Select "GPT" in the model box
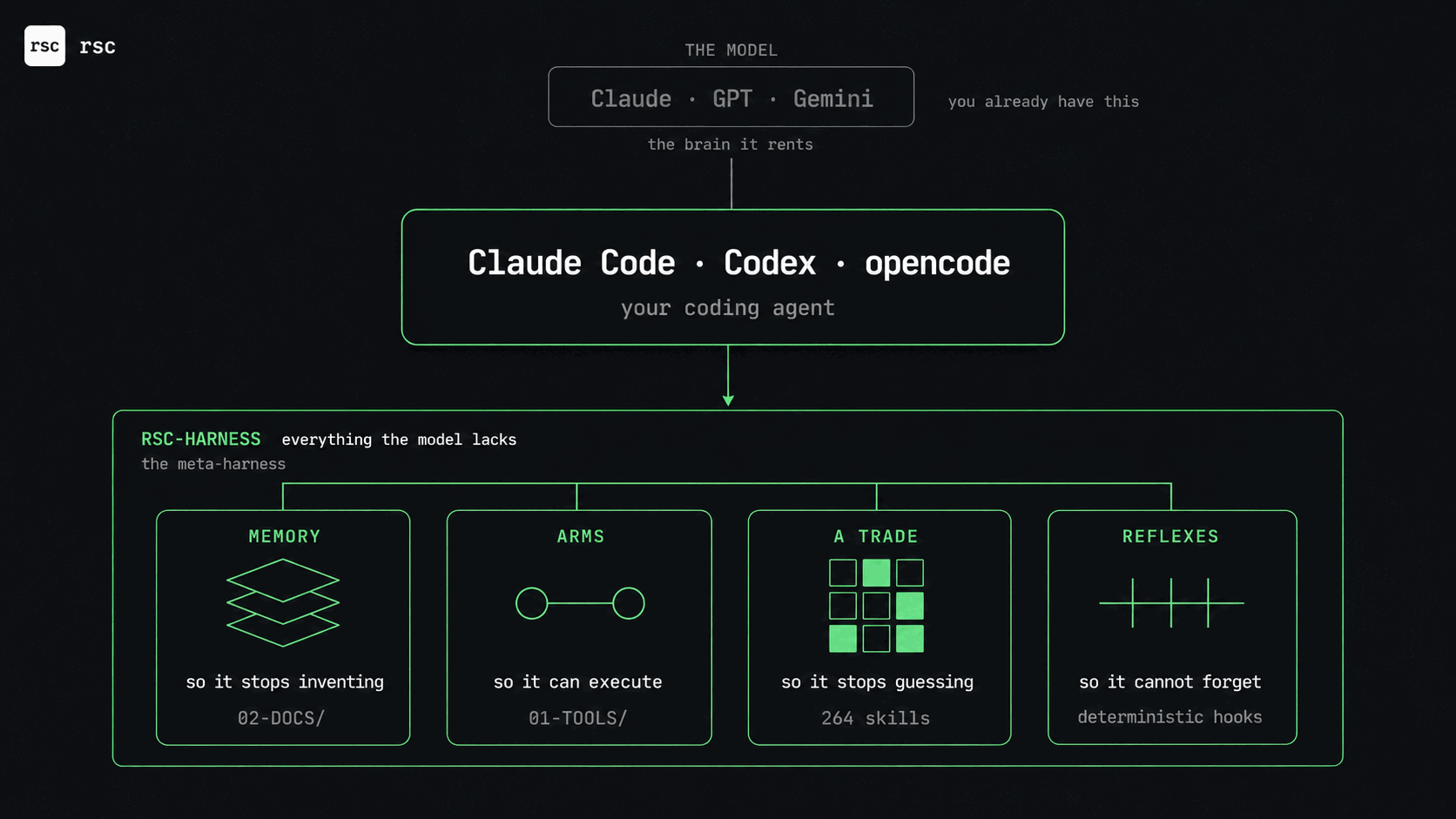This screenshot has width=1456, height=819. pyautogui.click(x=732, y=98)
